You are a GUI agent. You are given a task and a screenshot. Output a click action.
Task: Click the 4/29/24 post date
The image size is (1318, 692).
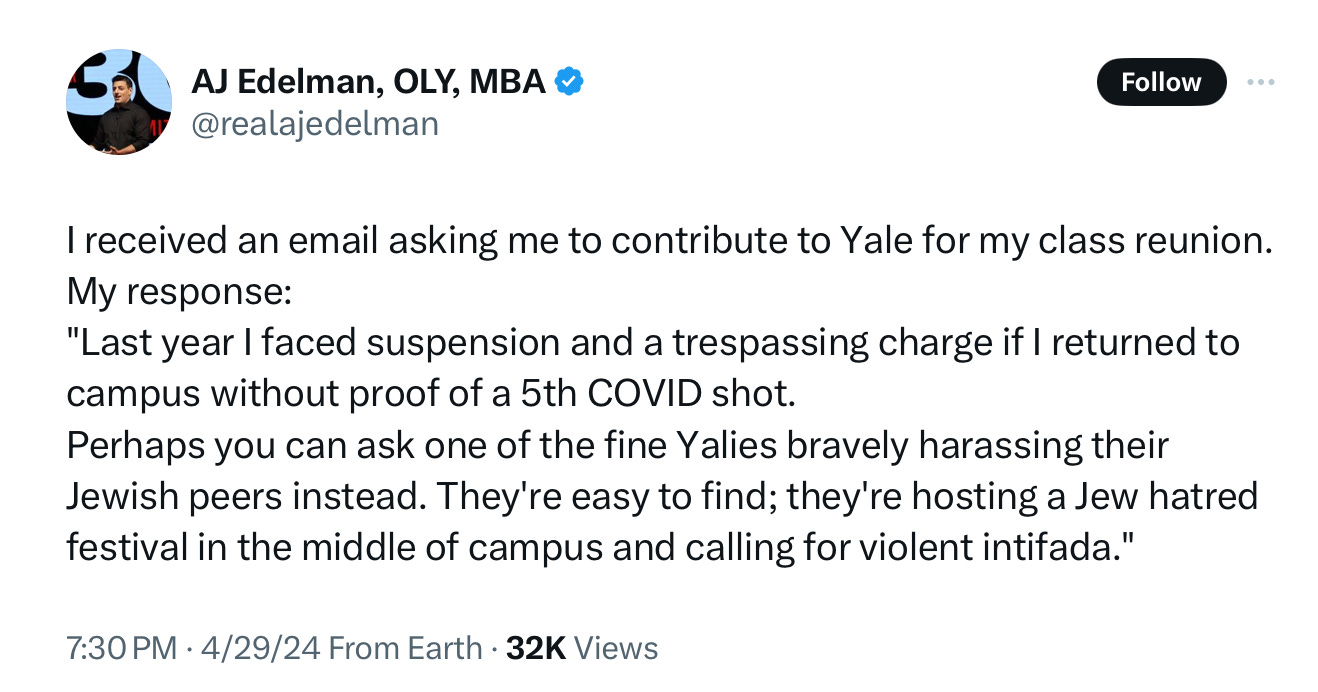[259, 648]
